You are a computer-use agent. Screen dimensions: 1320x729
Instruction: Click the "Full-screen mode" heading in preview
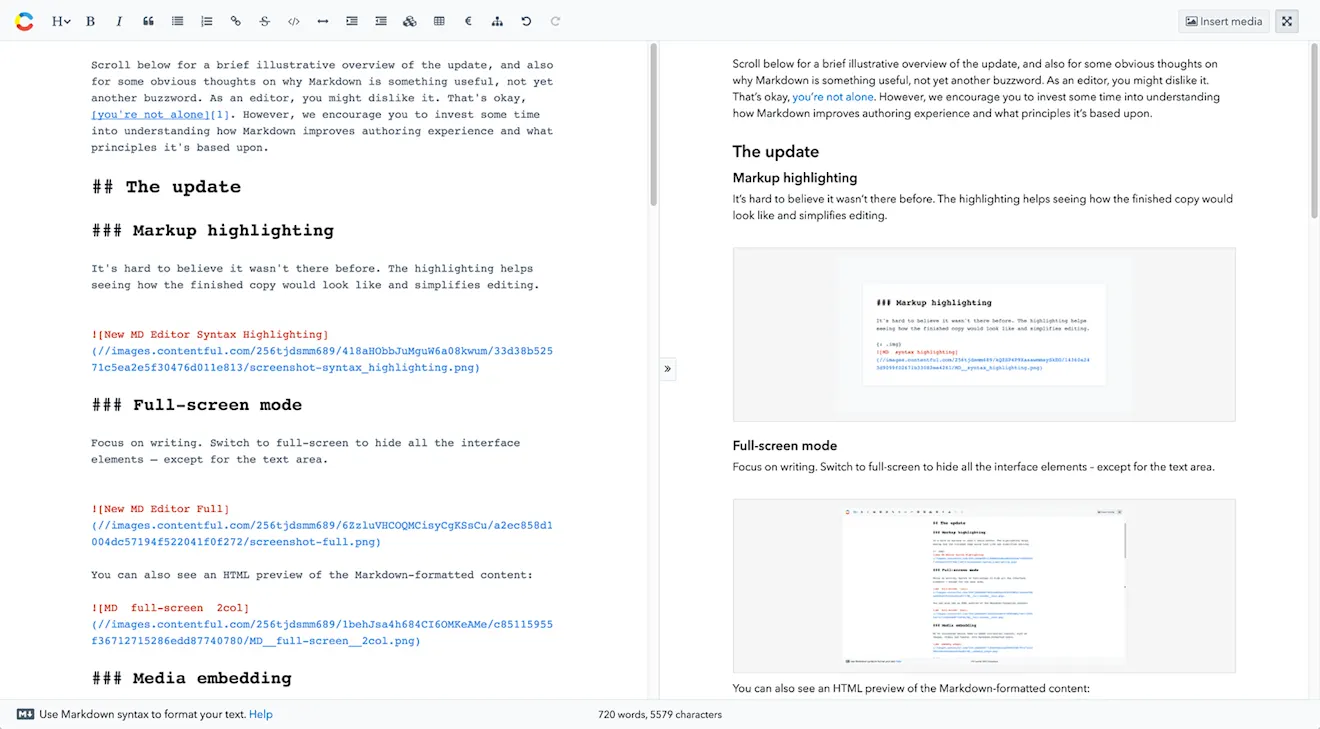[x=785, y=446]
